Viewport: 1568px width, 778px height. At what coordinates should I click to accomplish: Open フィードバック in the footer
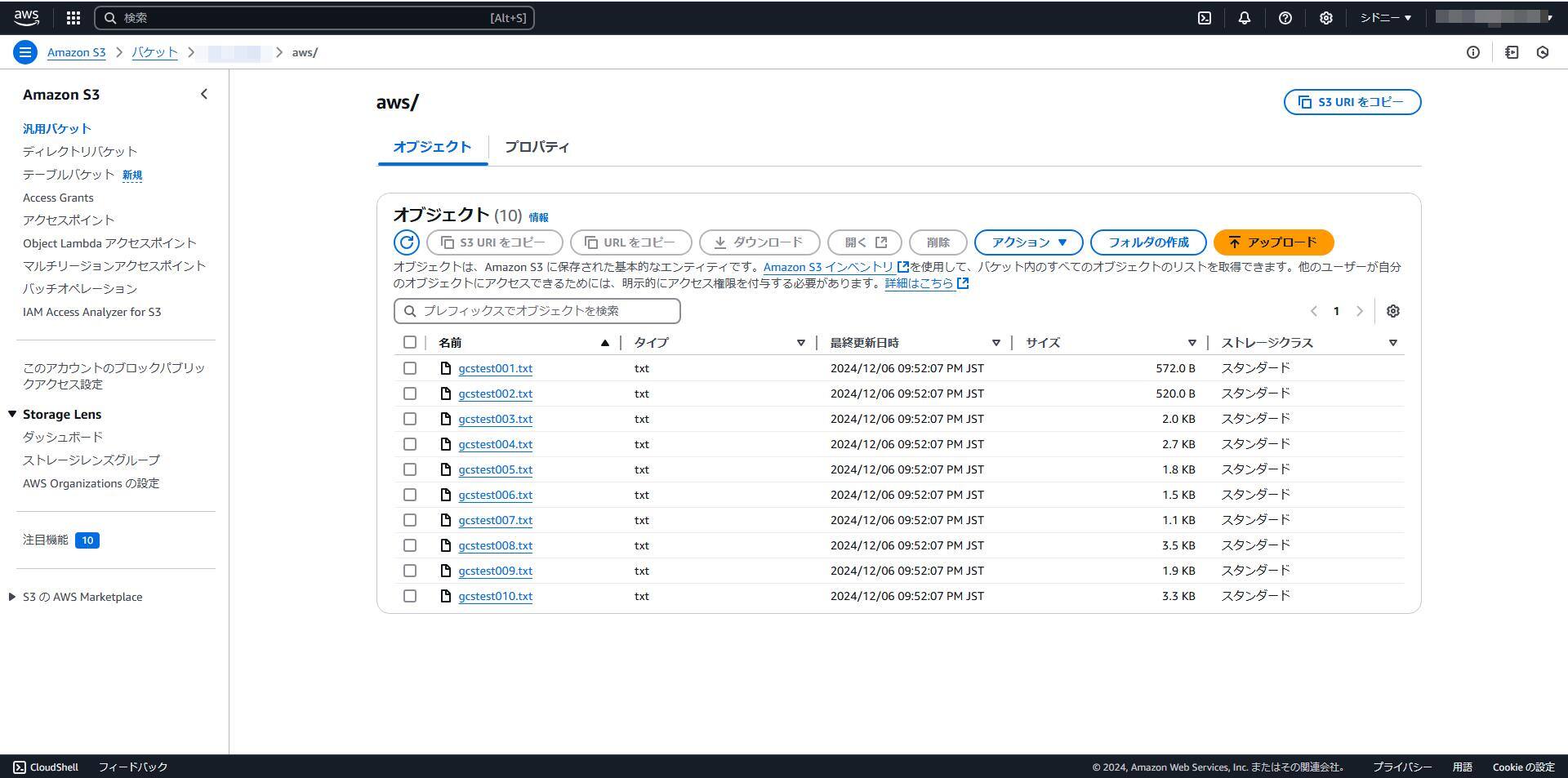133,767
